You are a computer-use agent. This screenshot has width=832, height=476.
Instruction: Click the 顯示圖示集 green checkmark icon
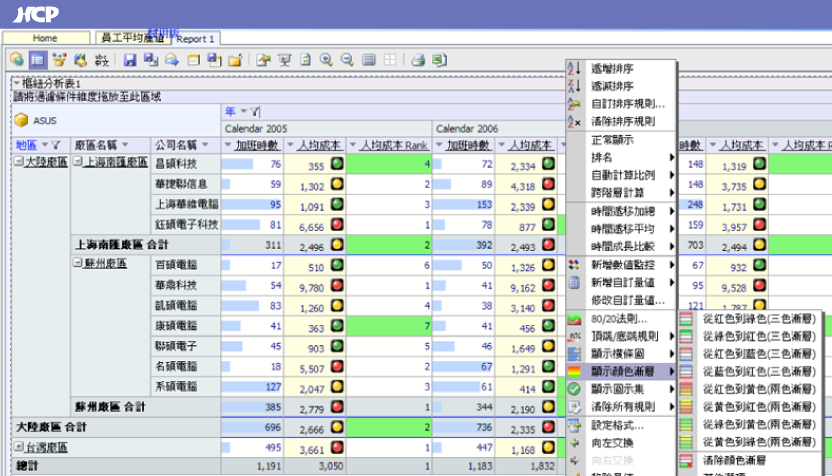click(x=575, y=390)
